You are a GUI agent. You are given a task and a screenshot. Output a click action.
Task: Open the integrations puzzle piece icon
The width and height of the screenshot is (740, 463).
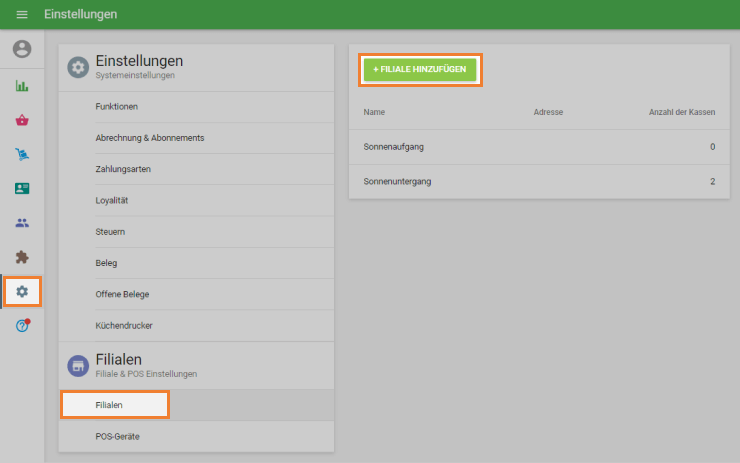coord(22,257)
